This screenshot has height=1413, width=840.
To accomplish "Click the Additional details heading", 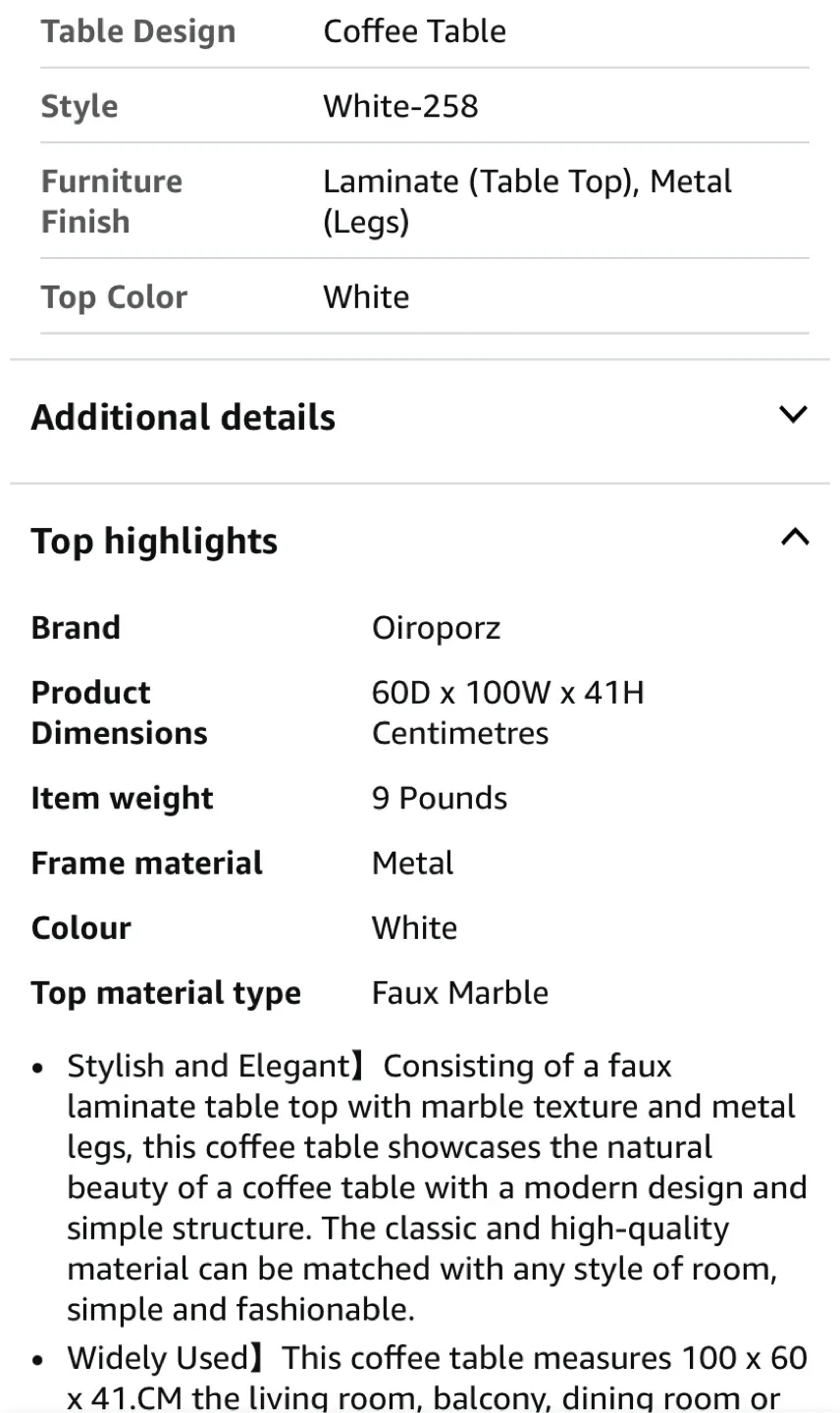I will coord(183,416).
